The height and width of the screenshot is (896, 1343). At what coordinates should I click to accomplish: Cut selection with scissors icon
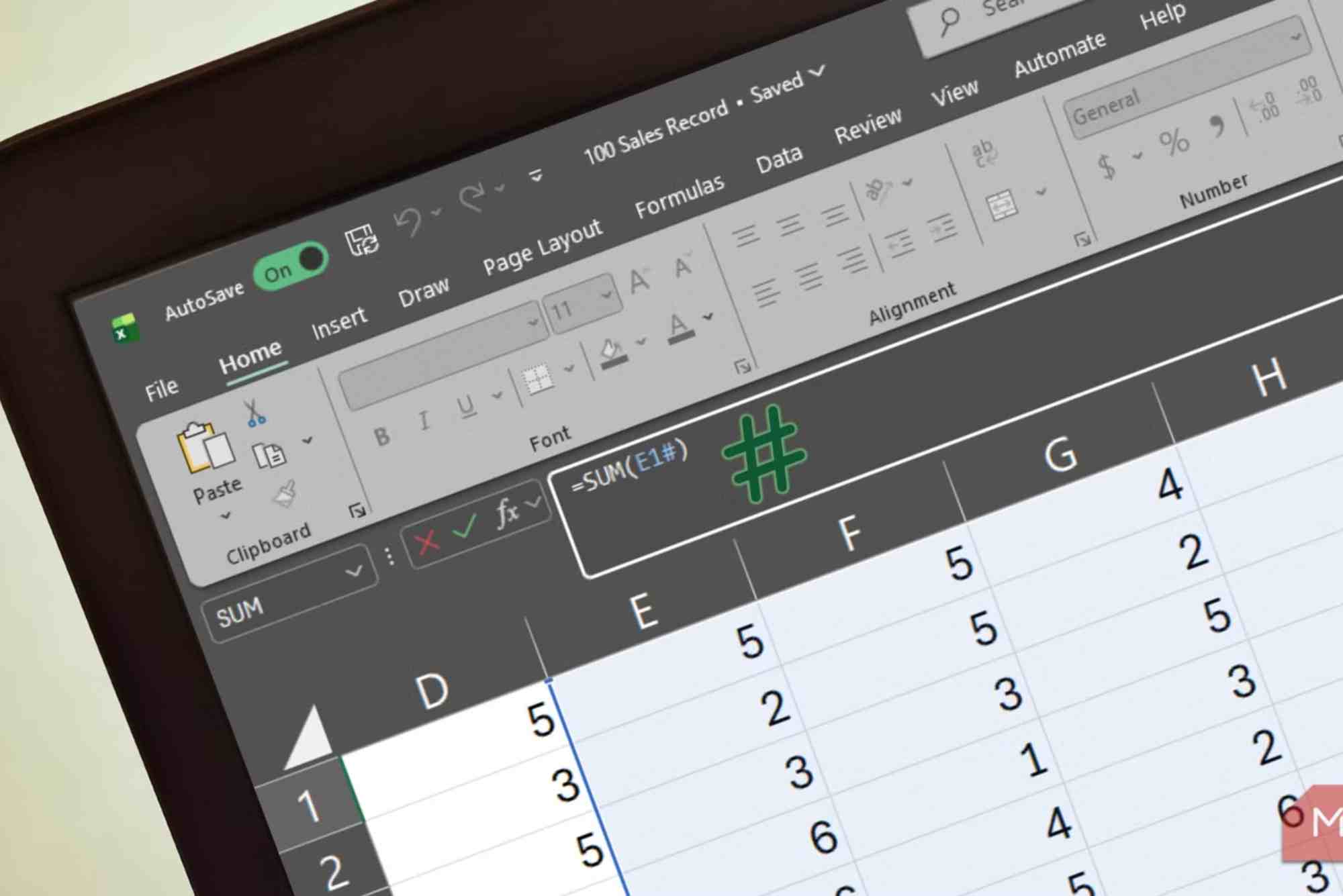pyautogui.click(x=254, y=413)
